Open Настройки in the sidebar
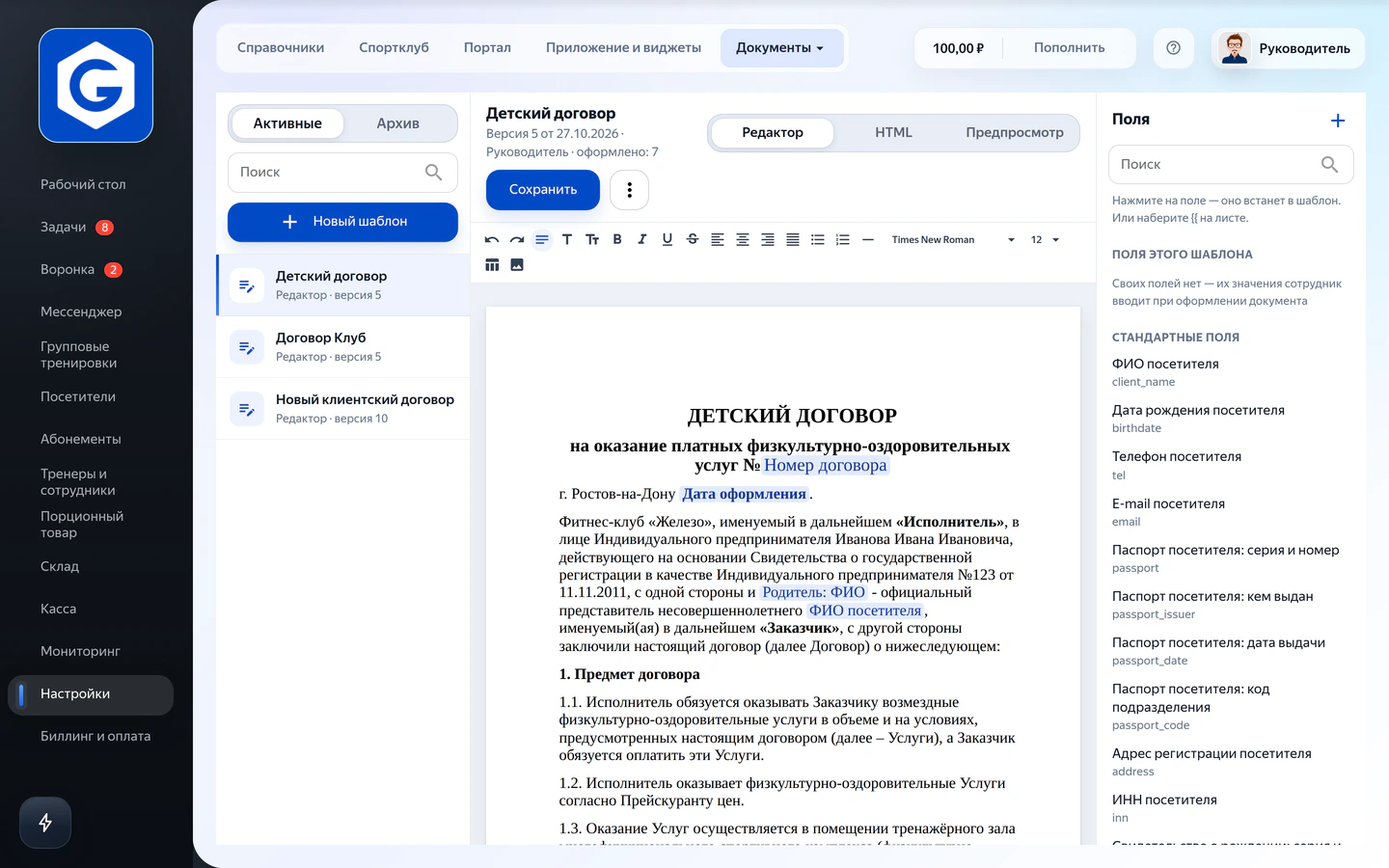 [x=91, y=694]
